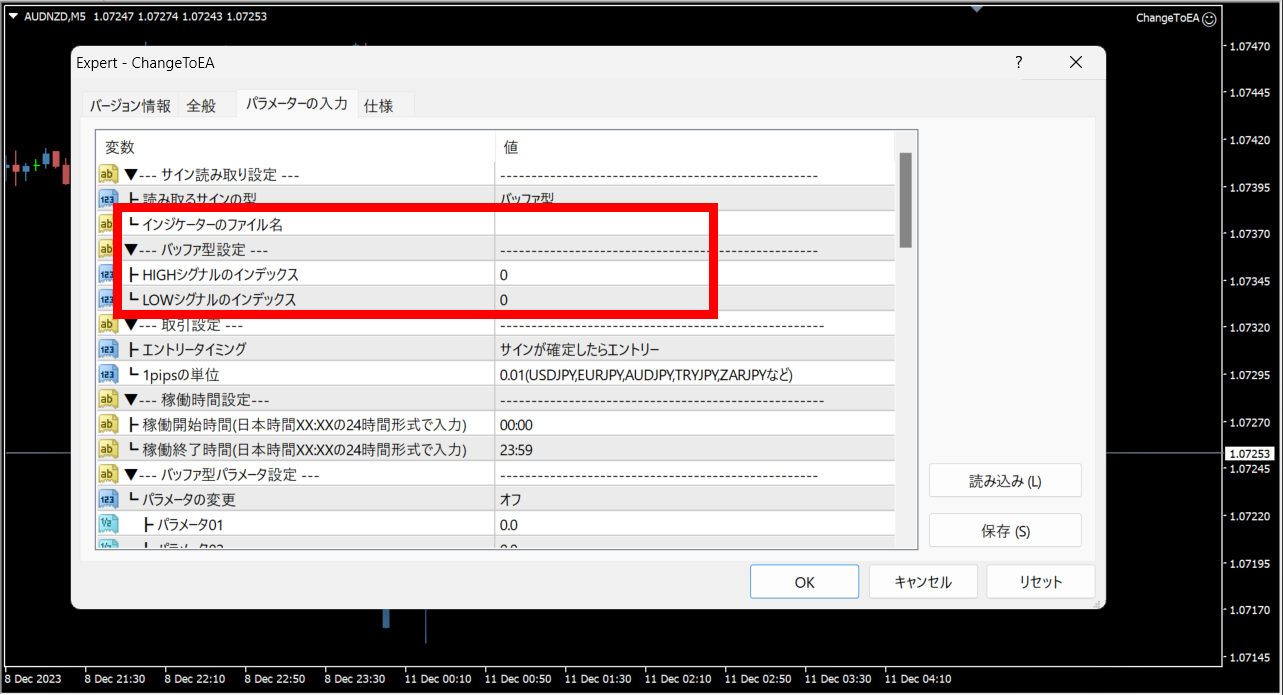Select the 稼働終了時間 row label
Screen dimensions: 1283x695
tap(298, 450)
